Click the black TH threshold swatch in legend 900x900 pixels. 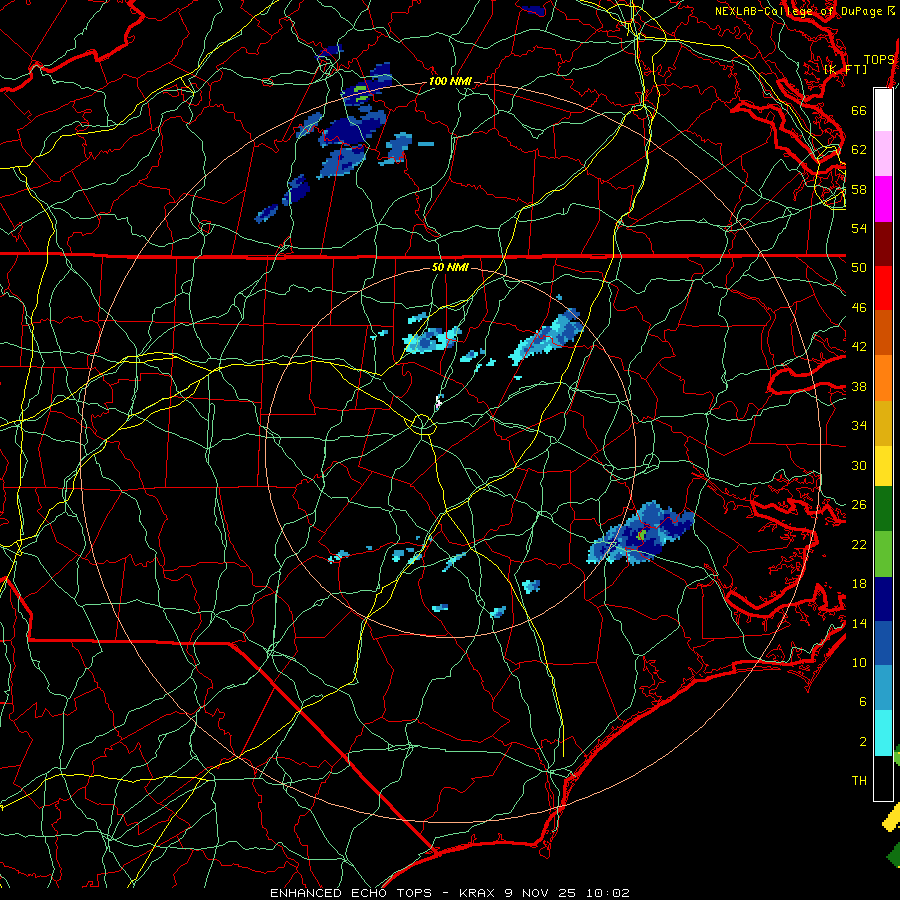point(883,778)
